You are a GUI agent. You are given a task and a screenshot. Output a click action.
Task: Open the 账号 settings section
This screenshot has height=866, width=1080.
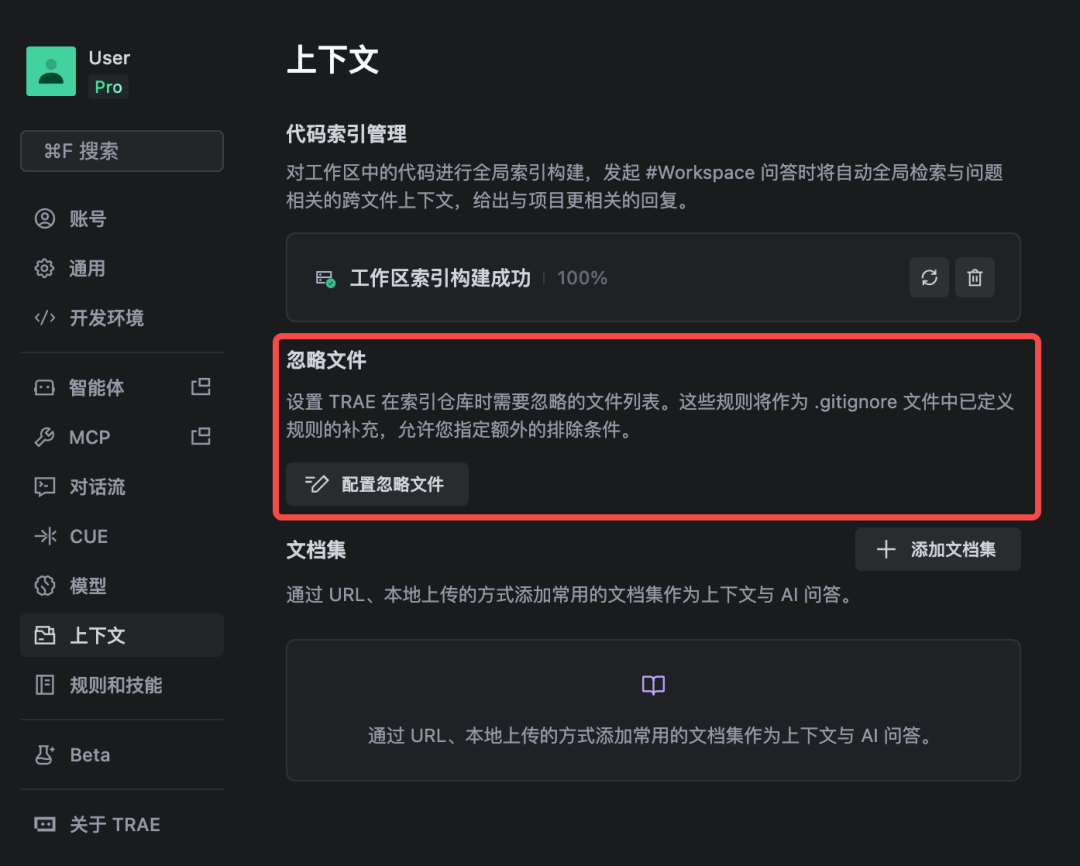(x=87, y=219)
